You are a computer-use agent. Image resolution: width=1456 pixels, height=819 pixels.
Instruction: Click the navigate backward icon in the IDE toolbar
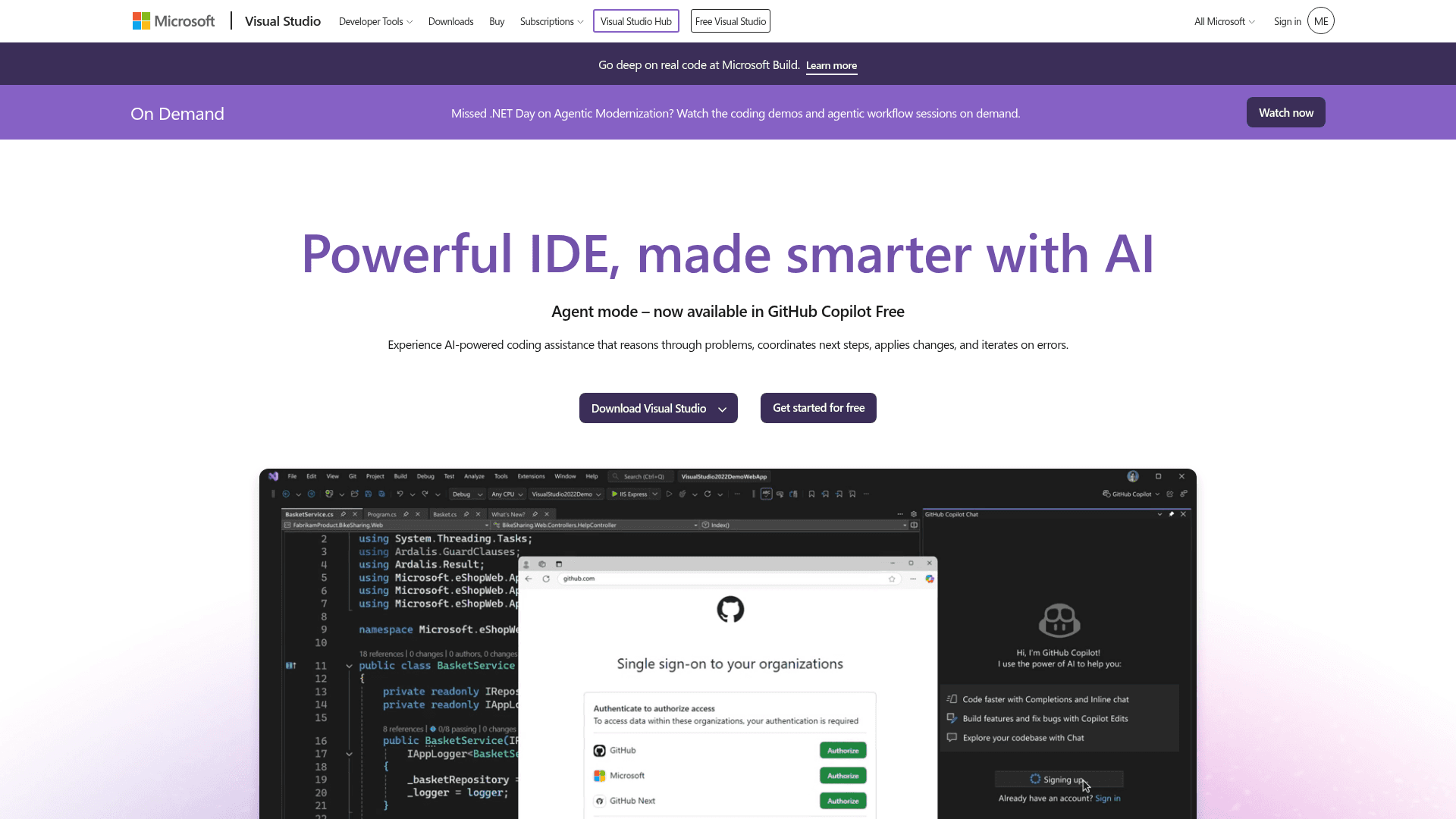pos(286,494)
